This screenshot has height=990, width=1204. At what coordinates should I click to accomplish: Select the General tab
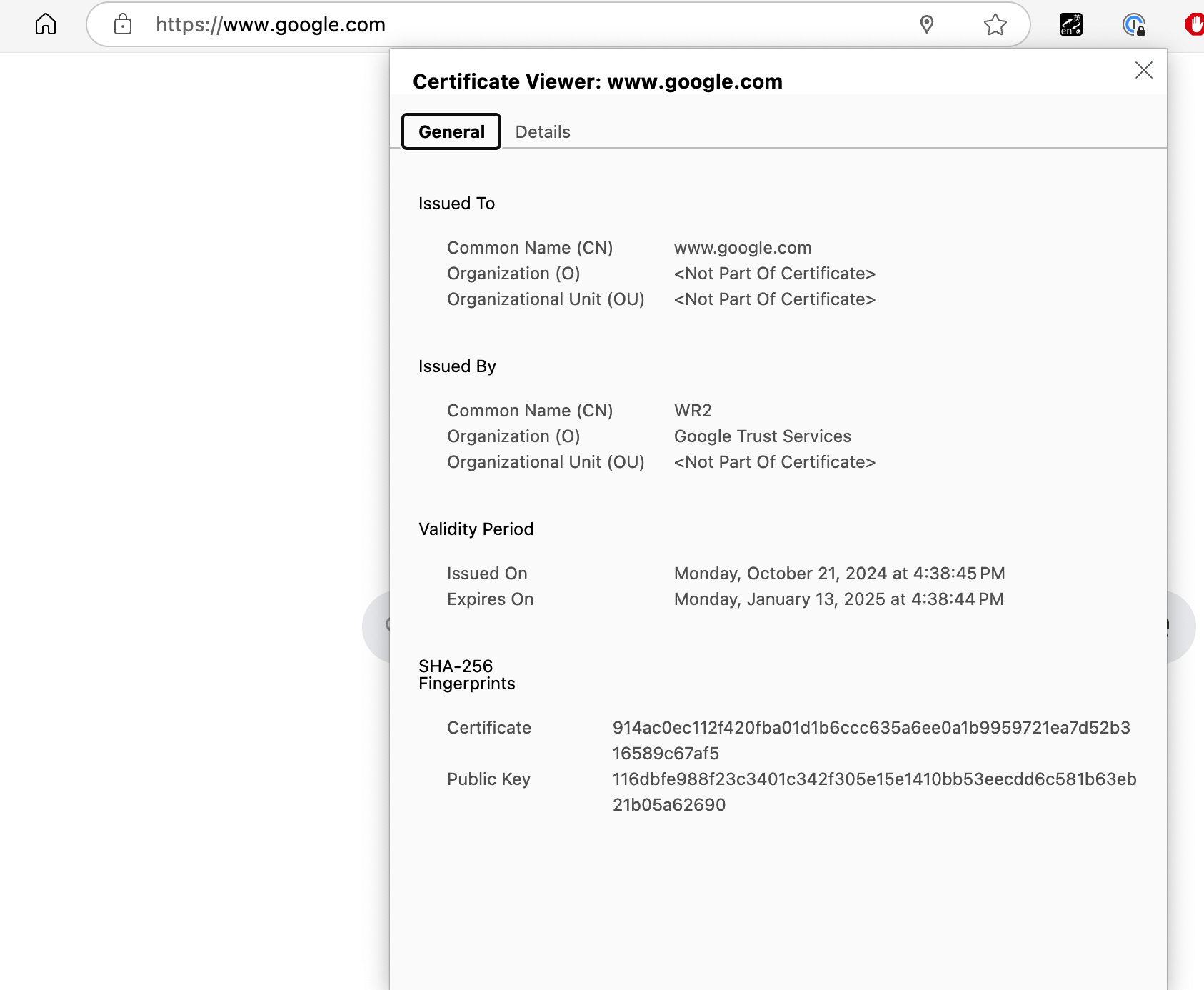click(x=451, y=132)
